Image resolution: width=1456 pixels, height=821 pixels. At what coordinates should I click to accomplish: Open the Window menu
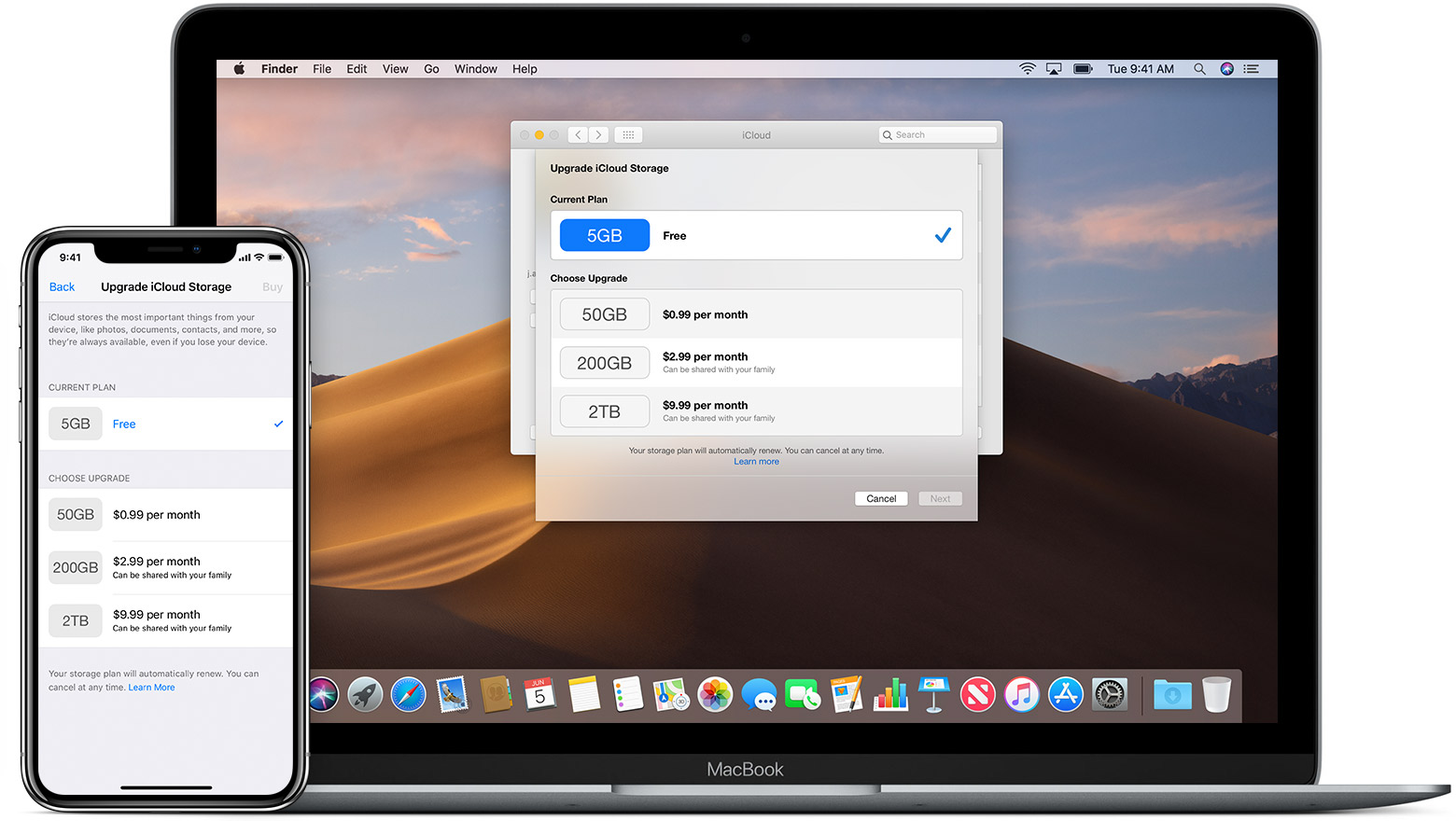pos(475,69)
